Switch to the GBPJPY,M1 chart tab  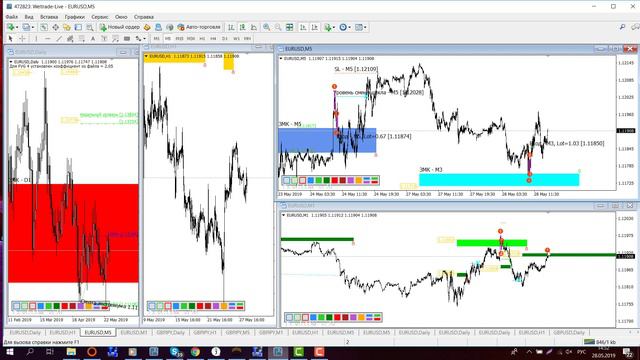[x=271, y=333]
